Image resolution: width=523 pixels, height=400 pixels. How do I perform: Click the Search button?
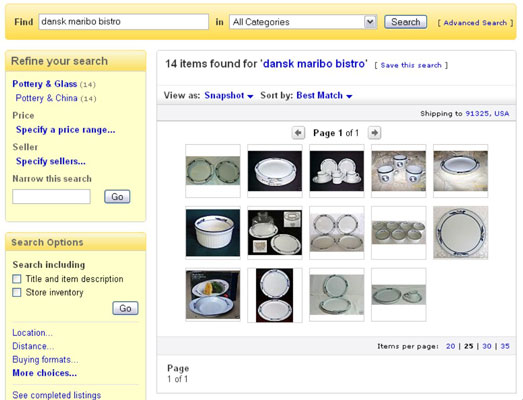tap(405, 22)
